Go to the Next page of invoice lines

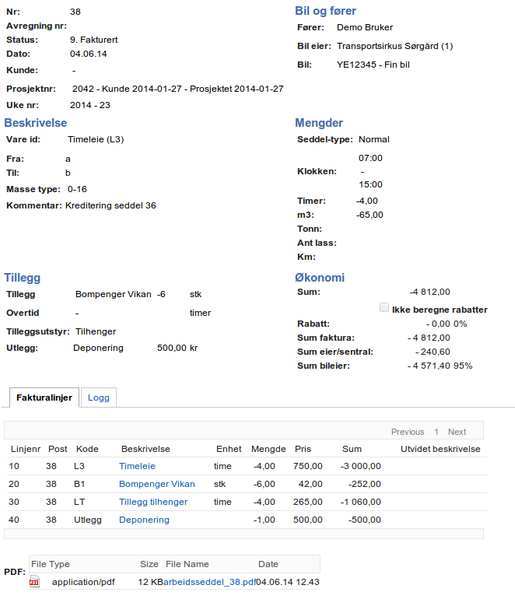pos(457,432)
